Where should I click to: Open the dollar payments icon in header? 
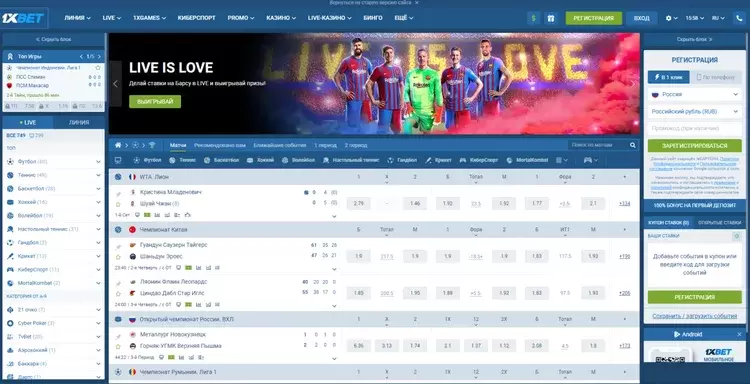[x=534, y=18]
